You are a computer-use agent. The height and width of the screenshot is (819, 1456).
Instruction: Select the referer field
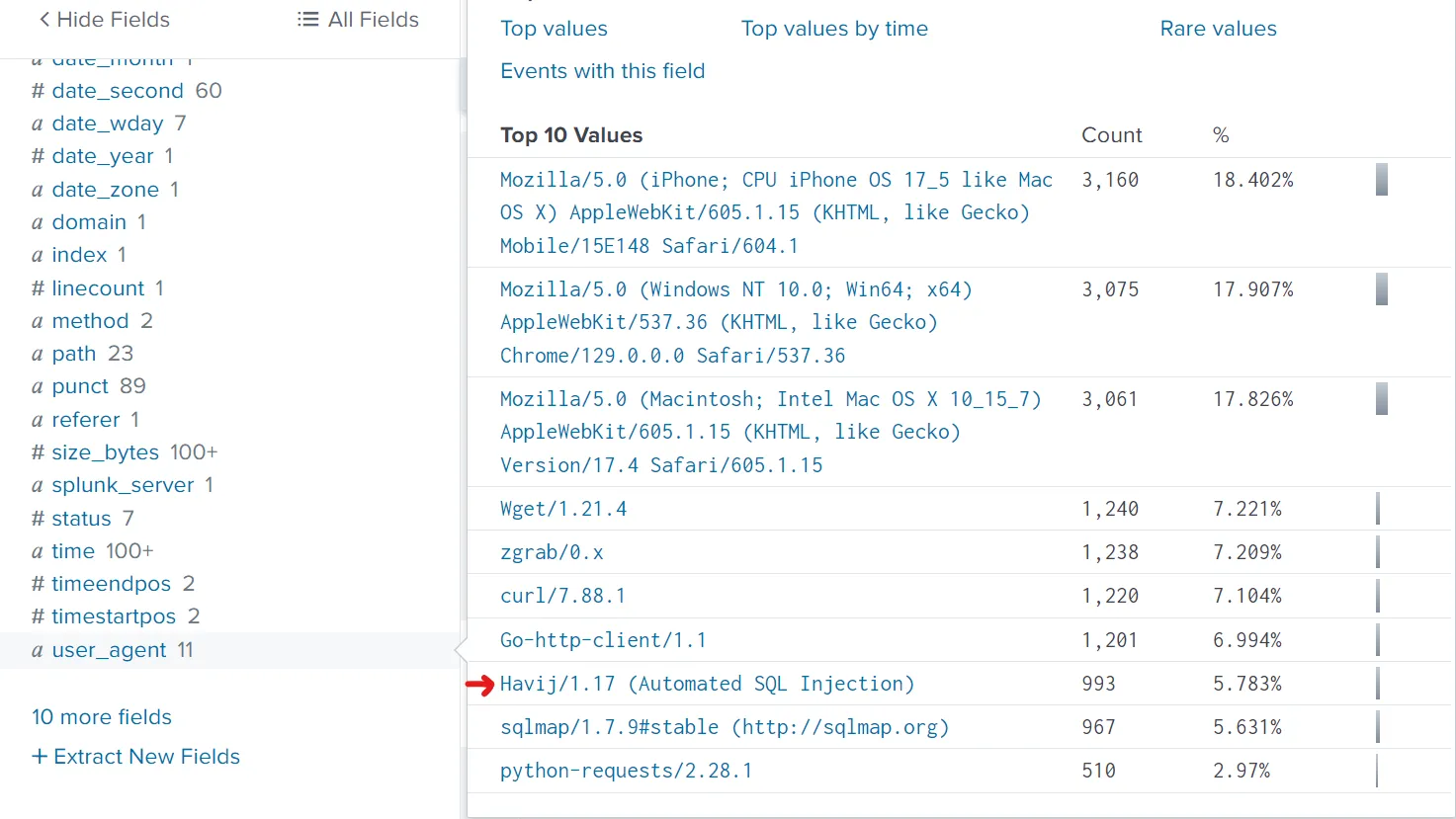[85, 420]
